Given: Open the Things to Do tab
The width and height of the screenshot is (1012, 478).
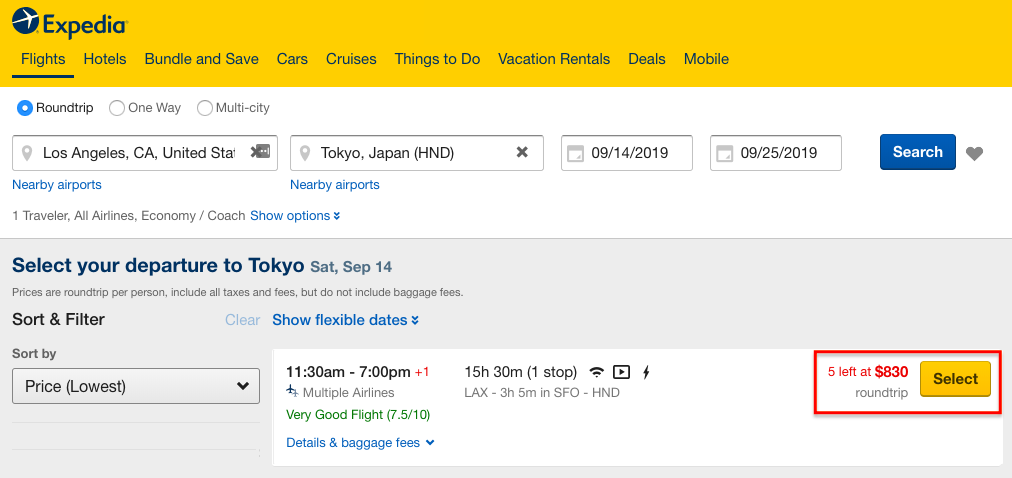Looking at the screenshot, I should tap(438, 59).
